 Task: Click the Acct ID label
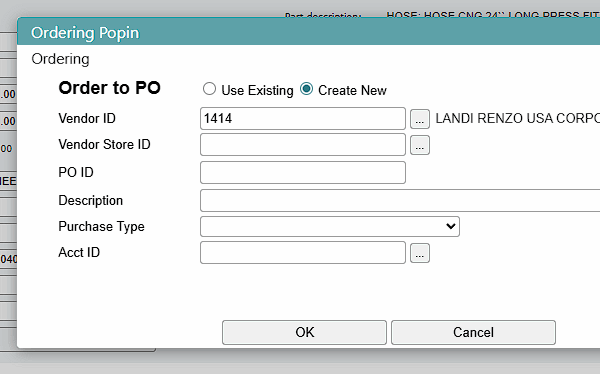(79, 252)
